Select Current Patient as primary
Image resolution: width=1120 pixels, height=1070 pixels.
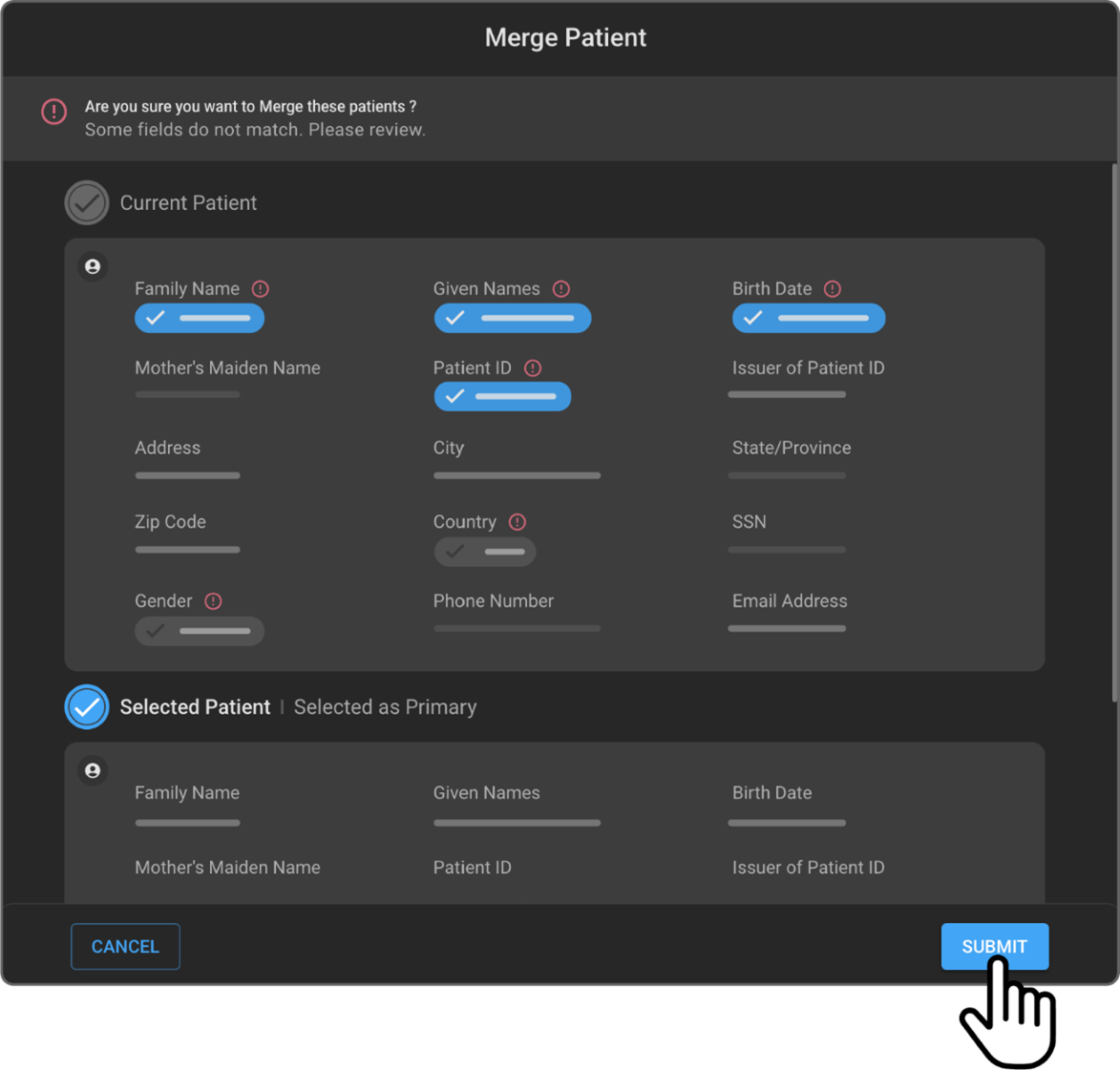87,203
